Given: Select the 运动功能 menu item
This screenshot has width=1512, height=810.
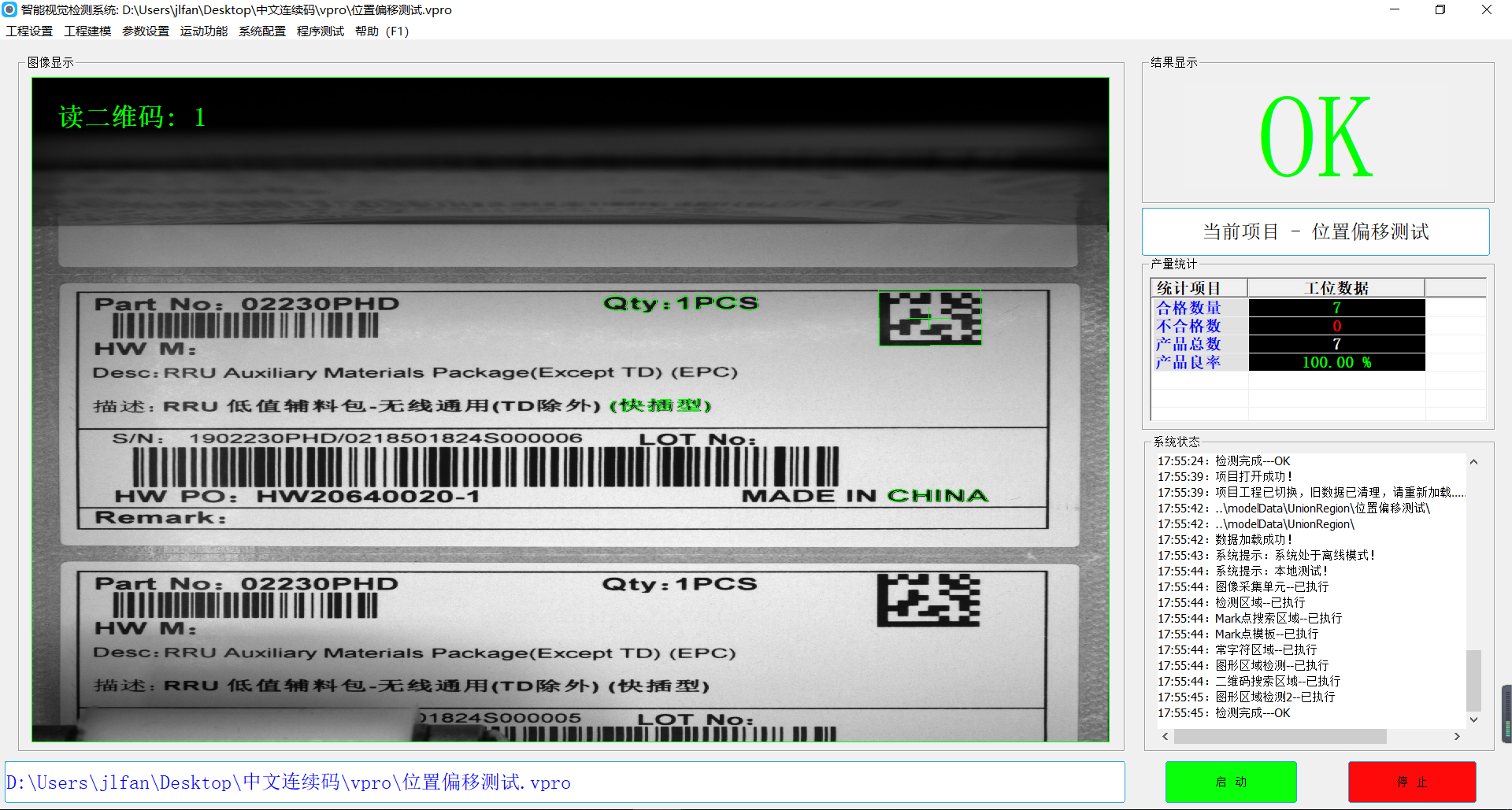Looking at the screenshot, I should [x=204, y=31].
